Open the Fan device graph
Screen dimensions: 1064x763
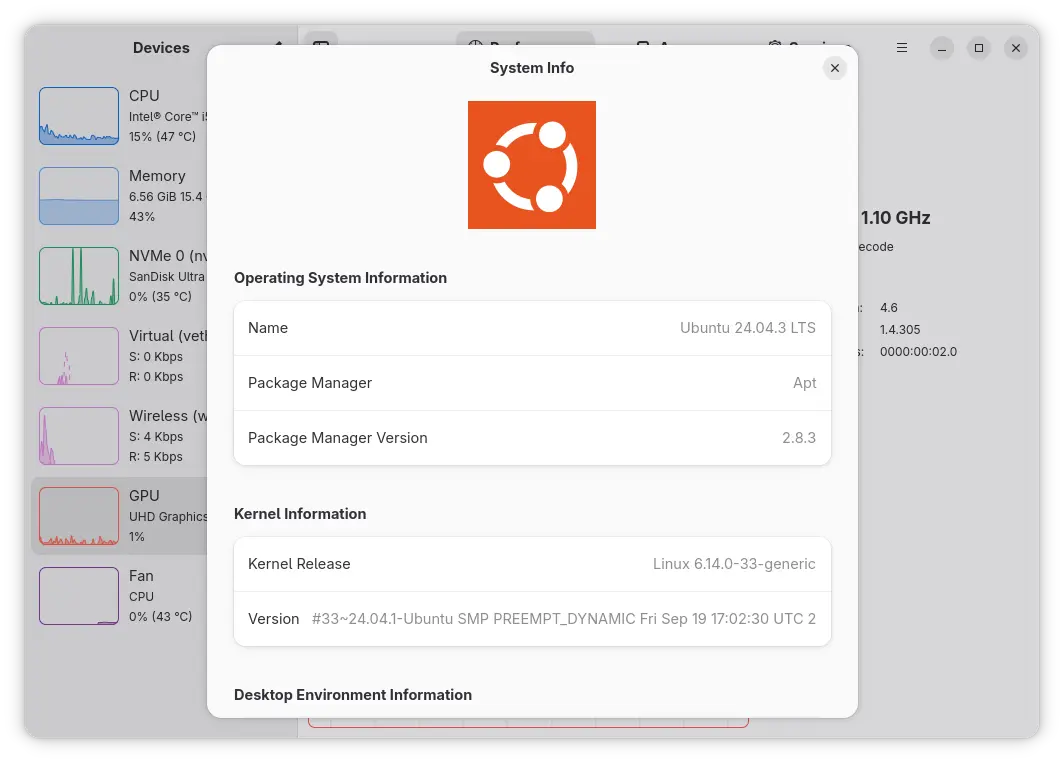(x=79, y=596)
